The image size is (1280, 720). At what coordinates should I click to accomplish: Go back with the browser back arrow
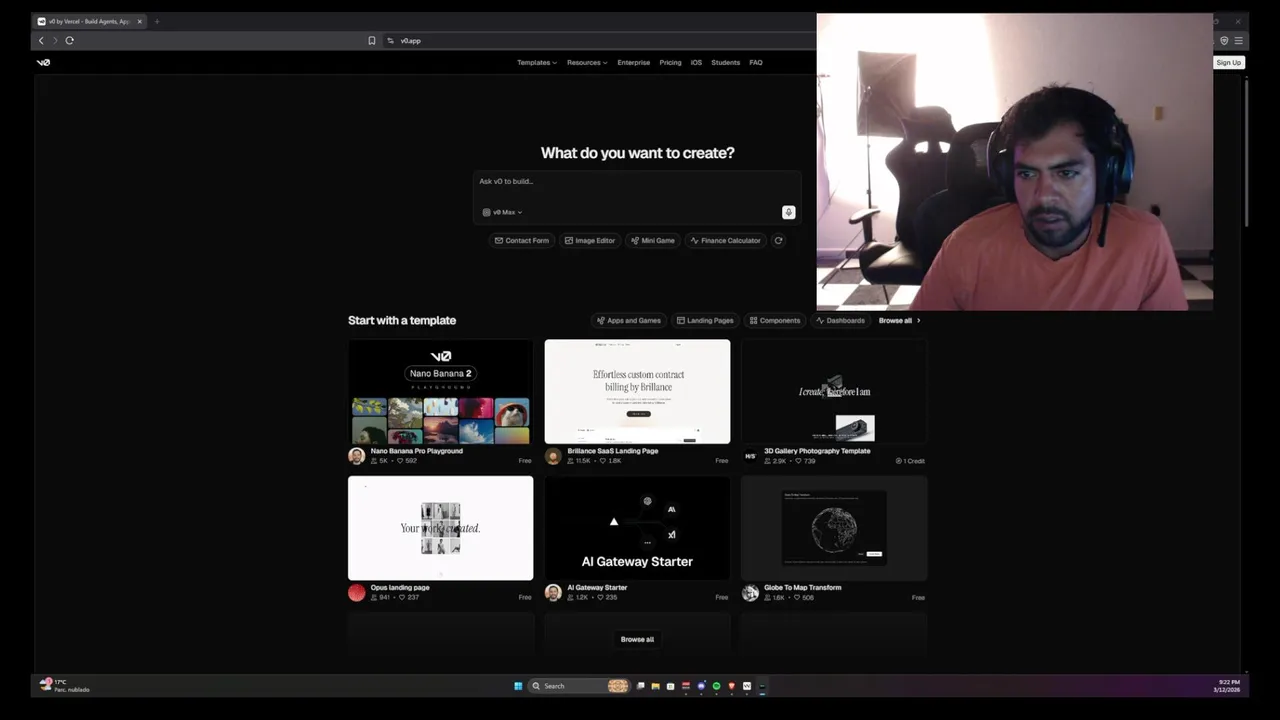41,41
